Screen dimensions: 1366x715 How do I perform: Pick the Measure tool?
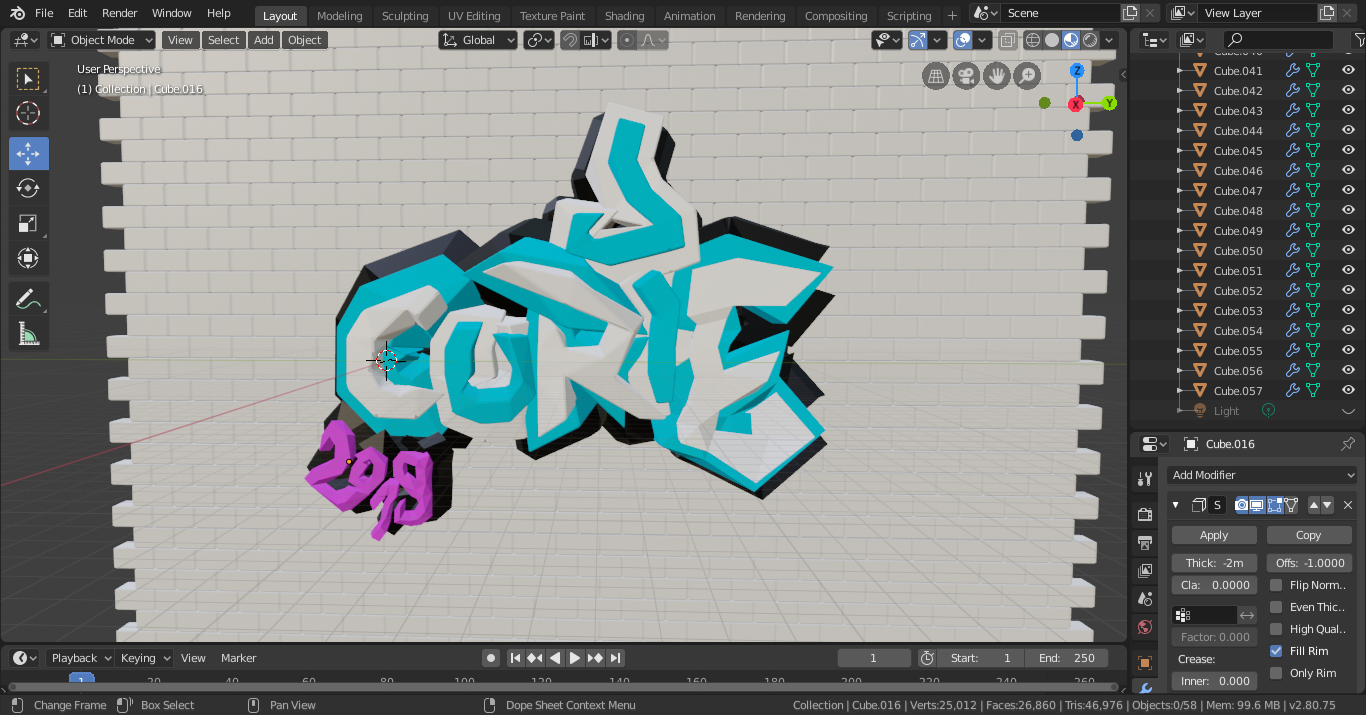pos(28,334)
